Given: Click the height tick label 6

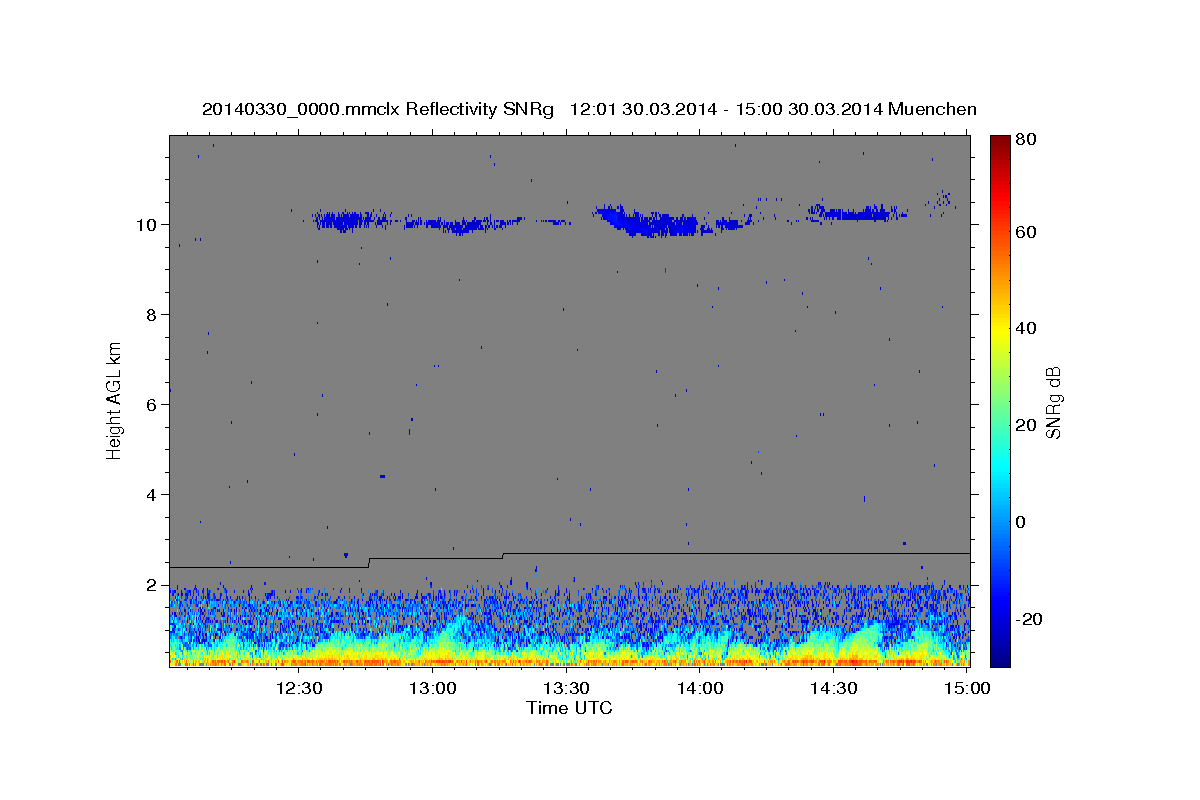Looking at the screenshot, I should click(153, 404).
